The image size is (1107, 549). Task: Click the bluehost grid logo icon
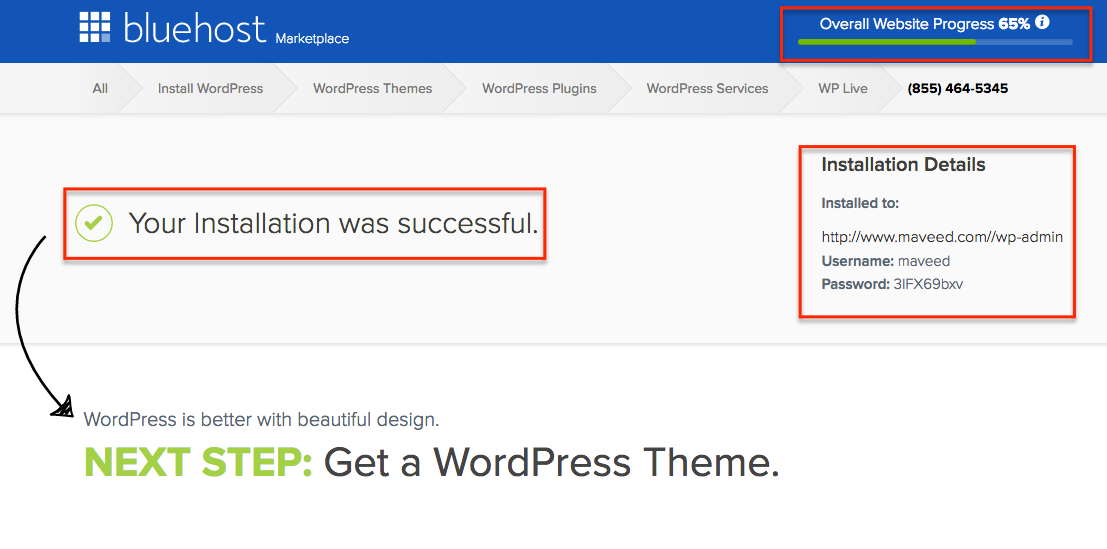(95, 28)
